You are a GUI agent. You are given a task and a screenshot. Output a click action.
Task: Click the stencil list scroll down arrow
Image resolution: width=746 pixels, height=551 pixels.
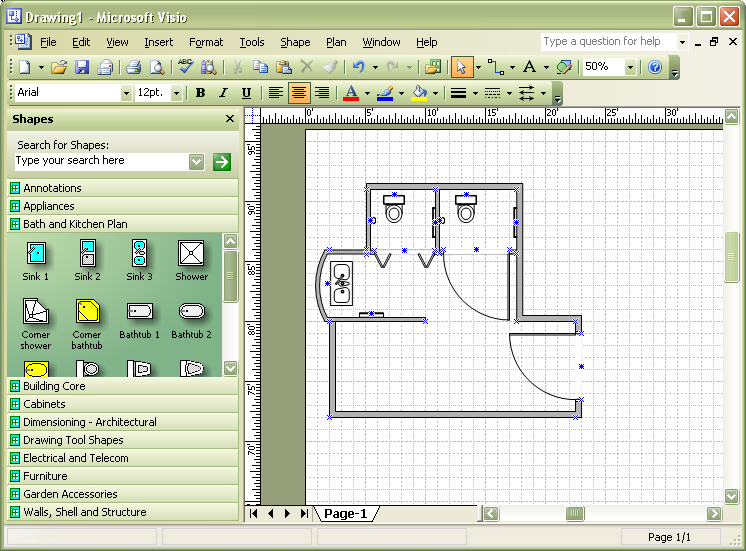click(230, 368)
